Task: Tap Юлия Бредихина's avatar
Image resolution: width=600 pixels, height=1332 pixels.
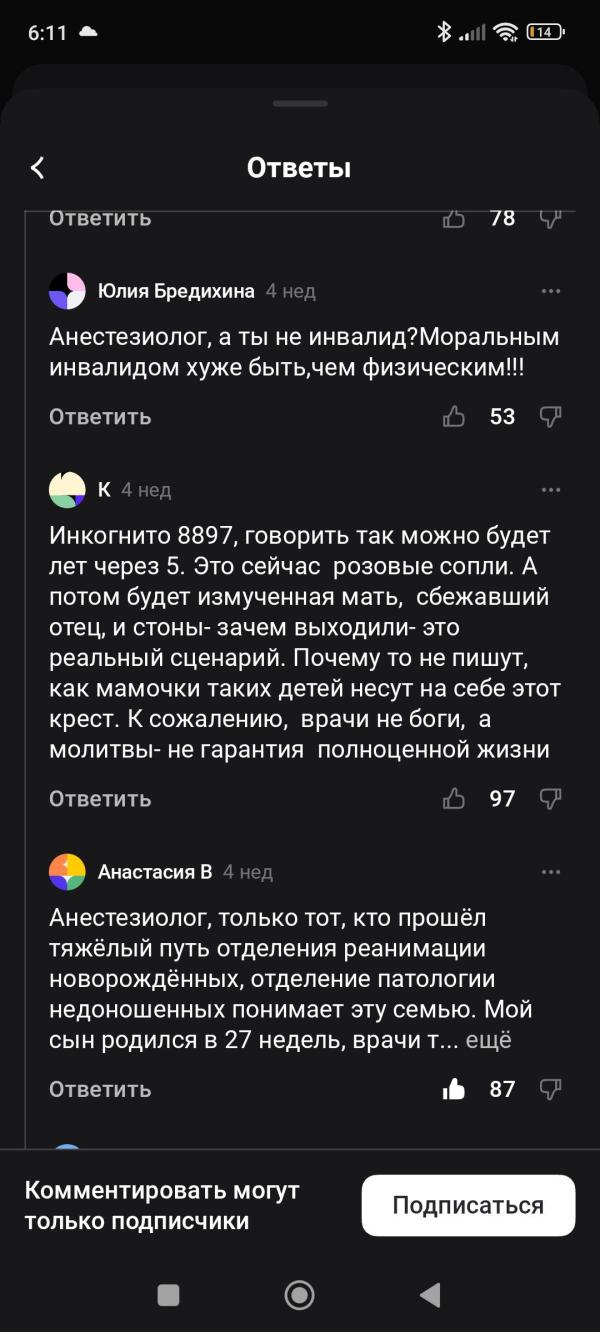Action: [x=67, y=291]
